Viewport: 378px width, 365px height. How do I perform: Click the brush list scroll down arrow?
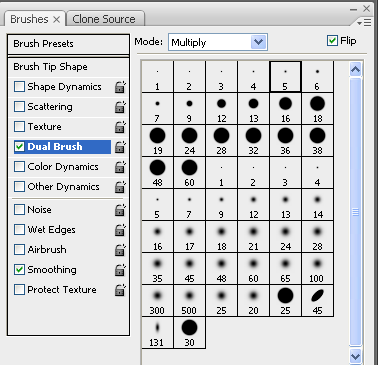(x=356, y=356)
